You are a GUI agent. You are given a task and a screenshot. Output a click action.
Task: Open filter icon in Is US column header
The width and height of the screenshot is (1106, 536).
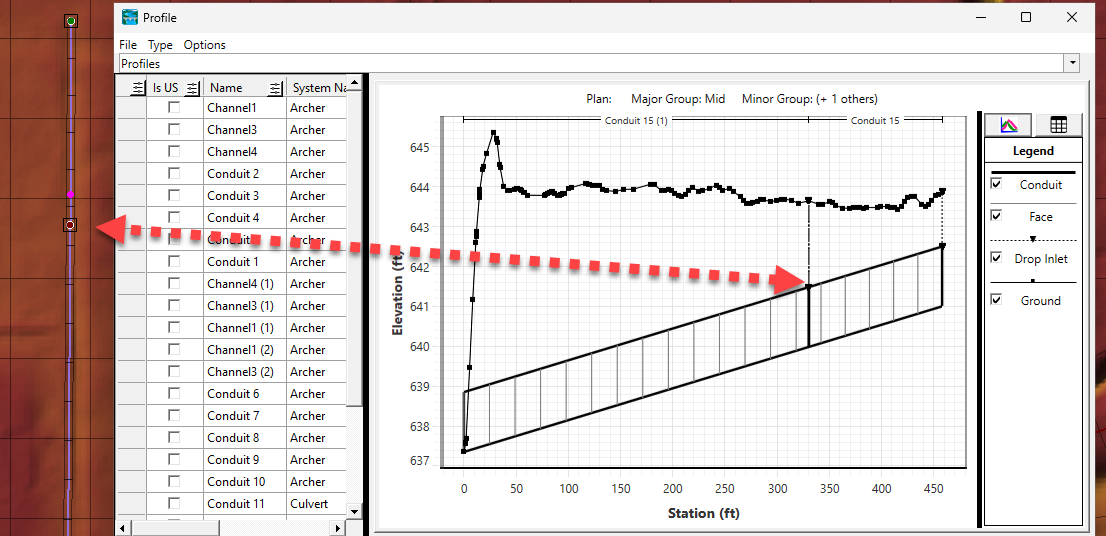click(193, 88)
